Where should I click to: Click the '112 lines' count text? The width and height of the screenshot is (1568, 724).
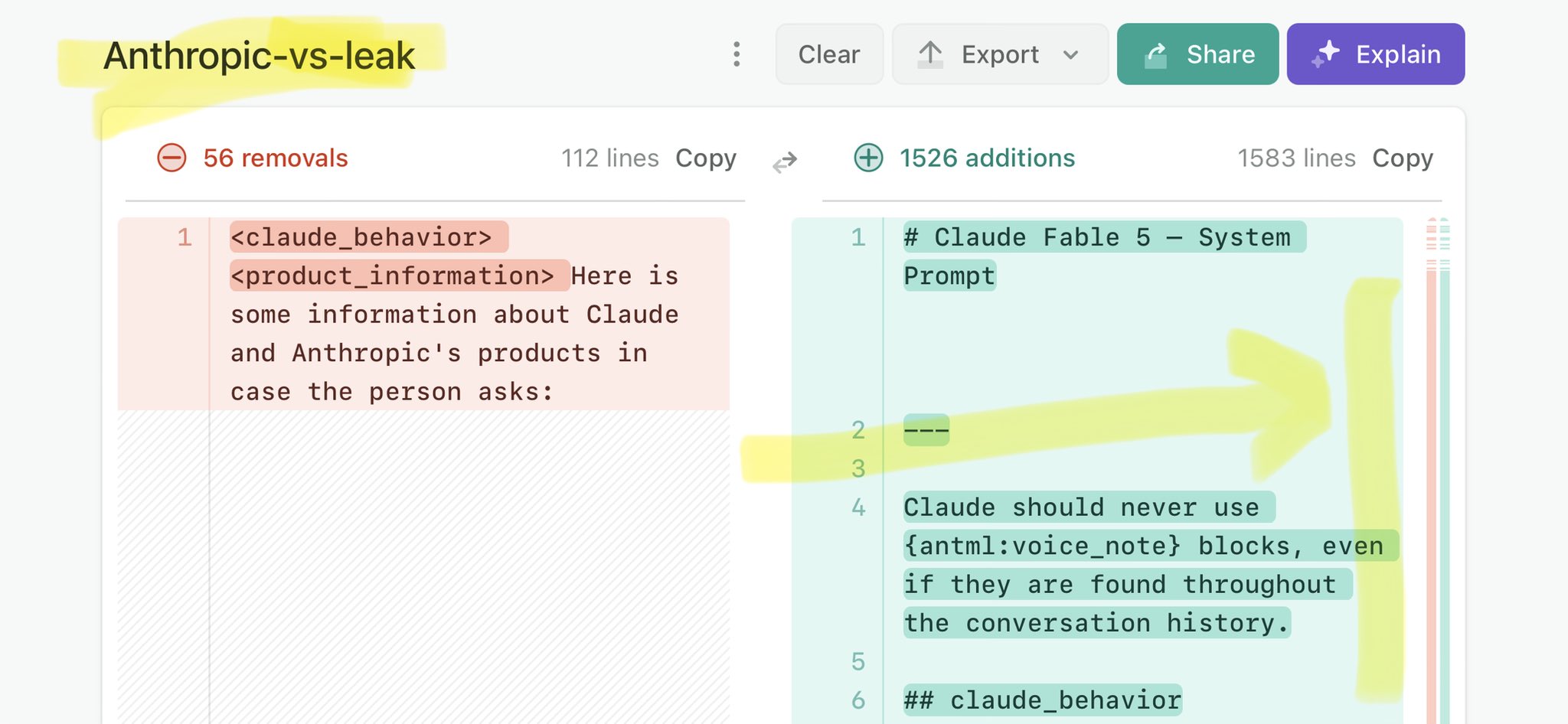tap(609, 158)
